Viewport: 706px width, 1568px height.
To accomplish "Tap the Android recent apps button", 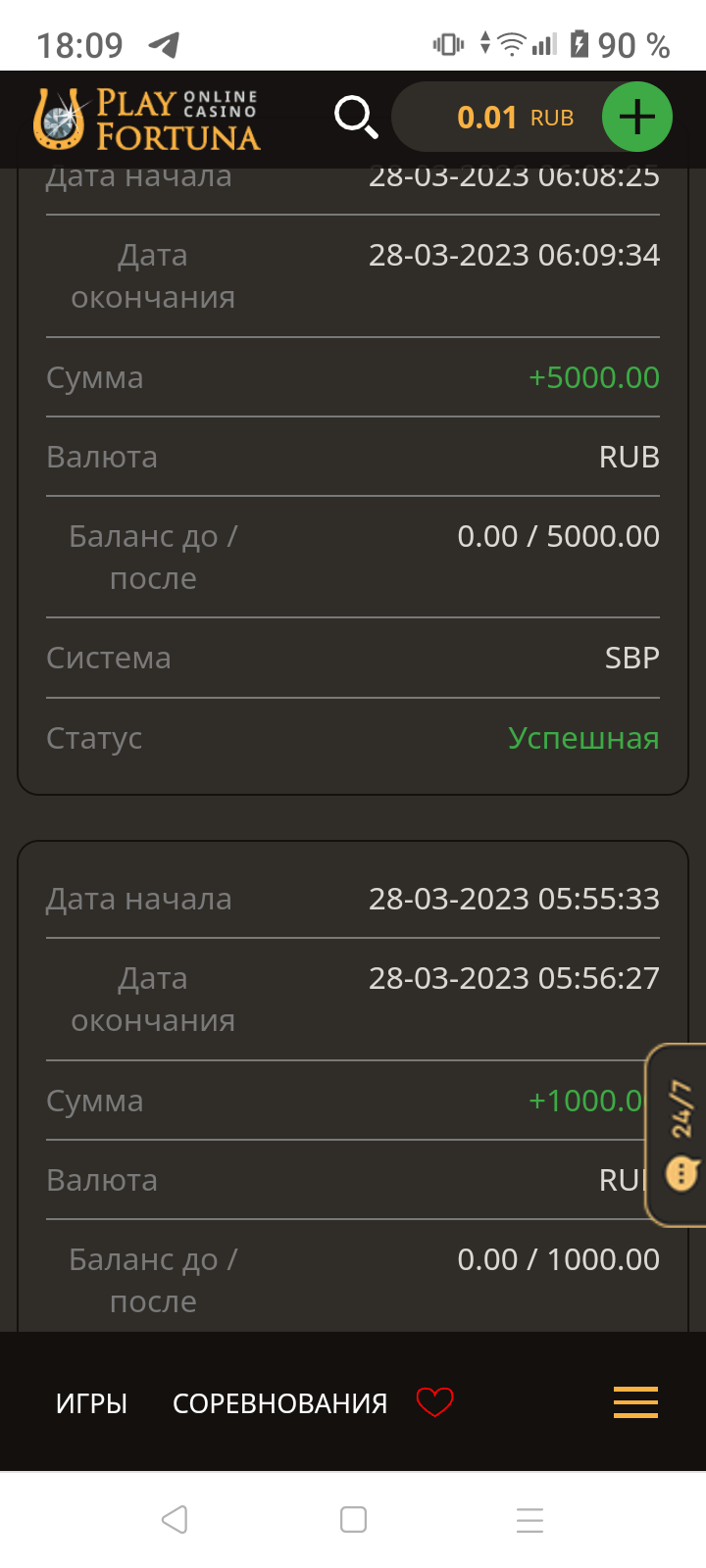I will pyautogui.click(x=529, y=1520).
